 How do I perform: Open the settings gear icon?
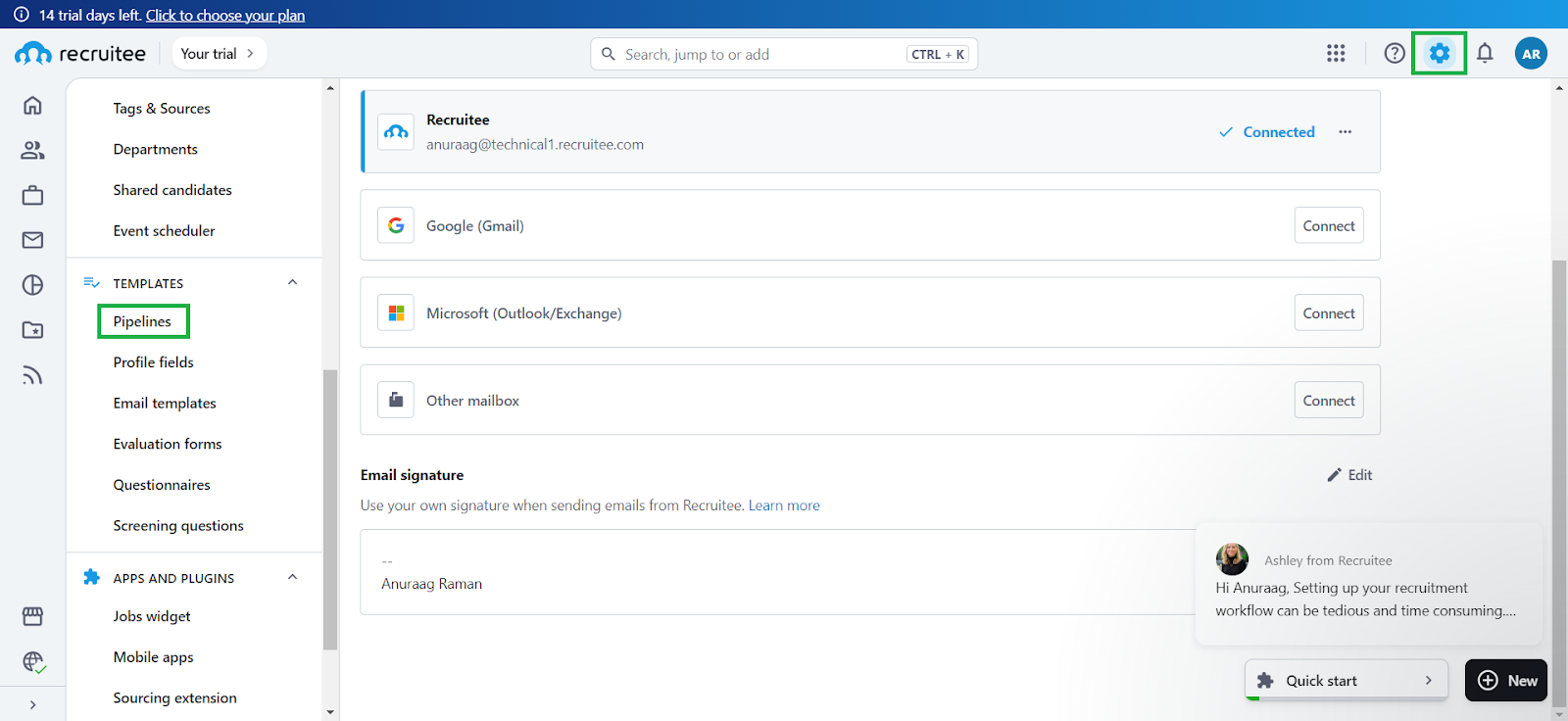pyautogui.click(x=1439, y=54)
